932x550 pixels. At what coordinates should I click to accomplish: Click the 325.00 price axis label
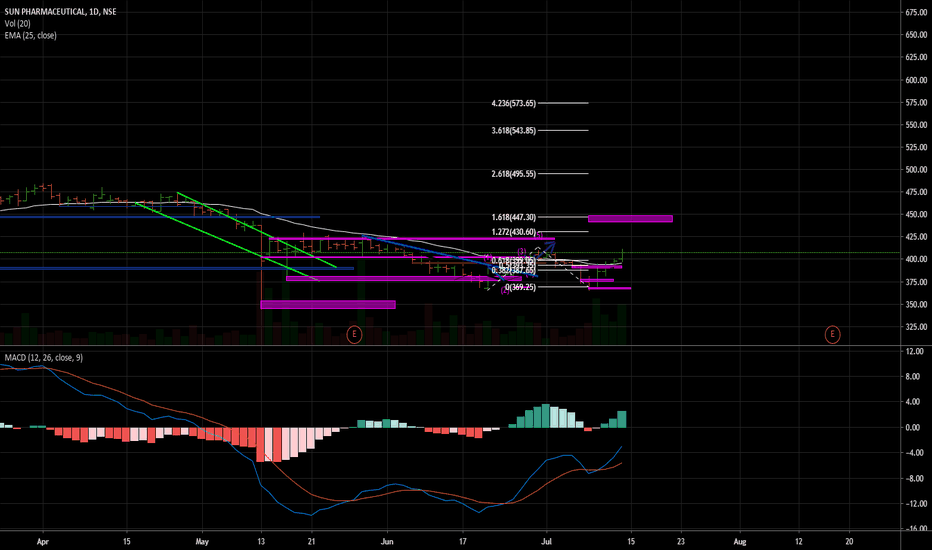917,326
